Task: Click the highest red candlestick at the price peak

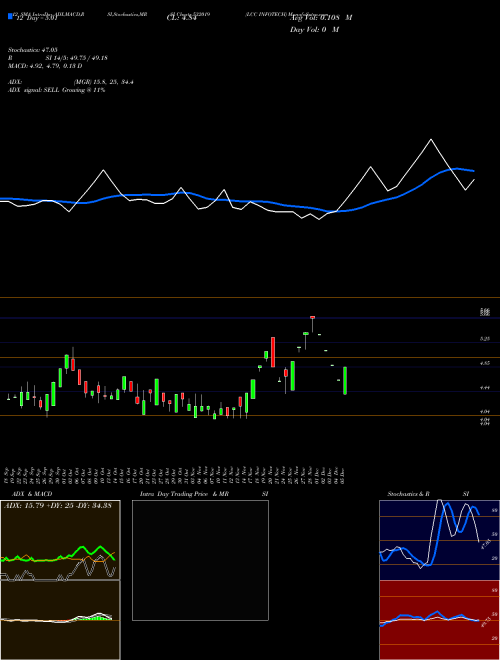Action: coord(313,317)
